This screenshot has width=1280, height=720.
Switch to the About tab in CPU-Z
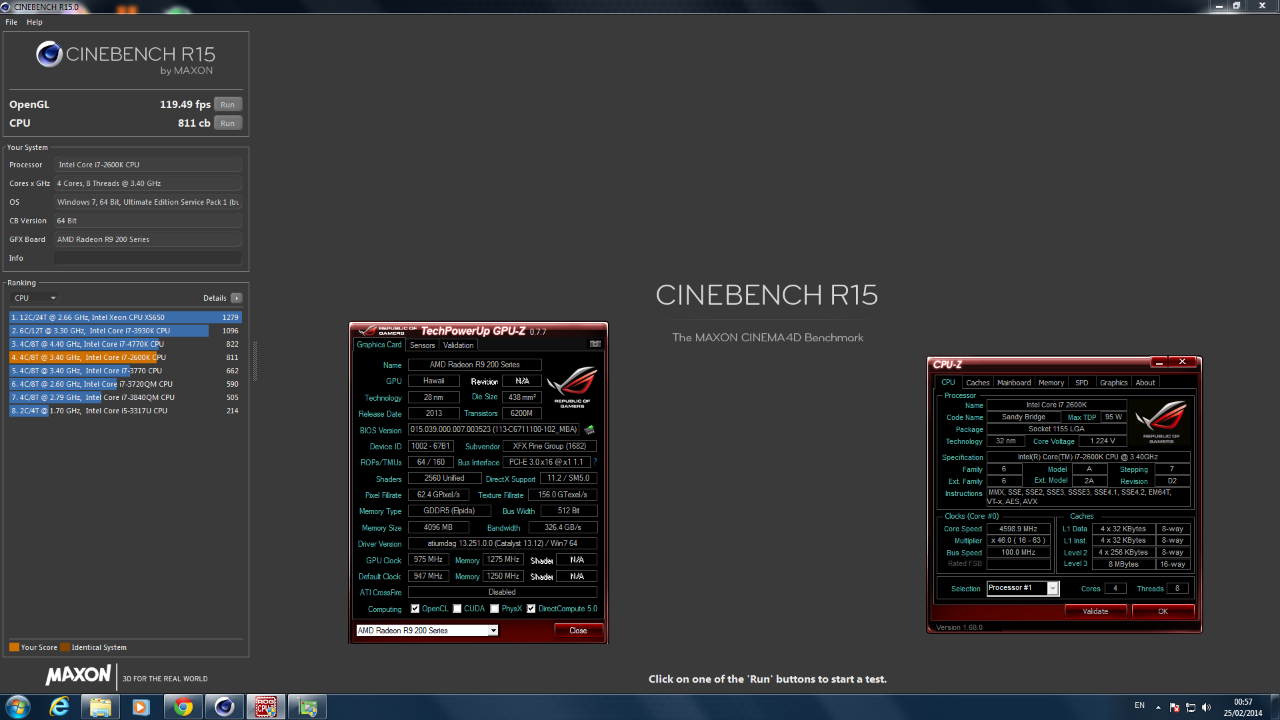click(1145, 382)
